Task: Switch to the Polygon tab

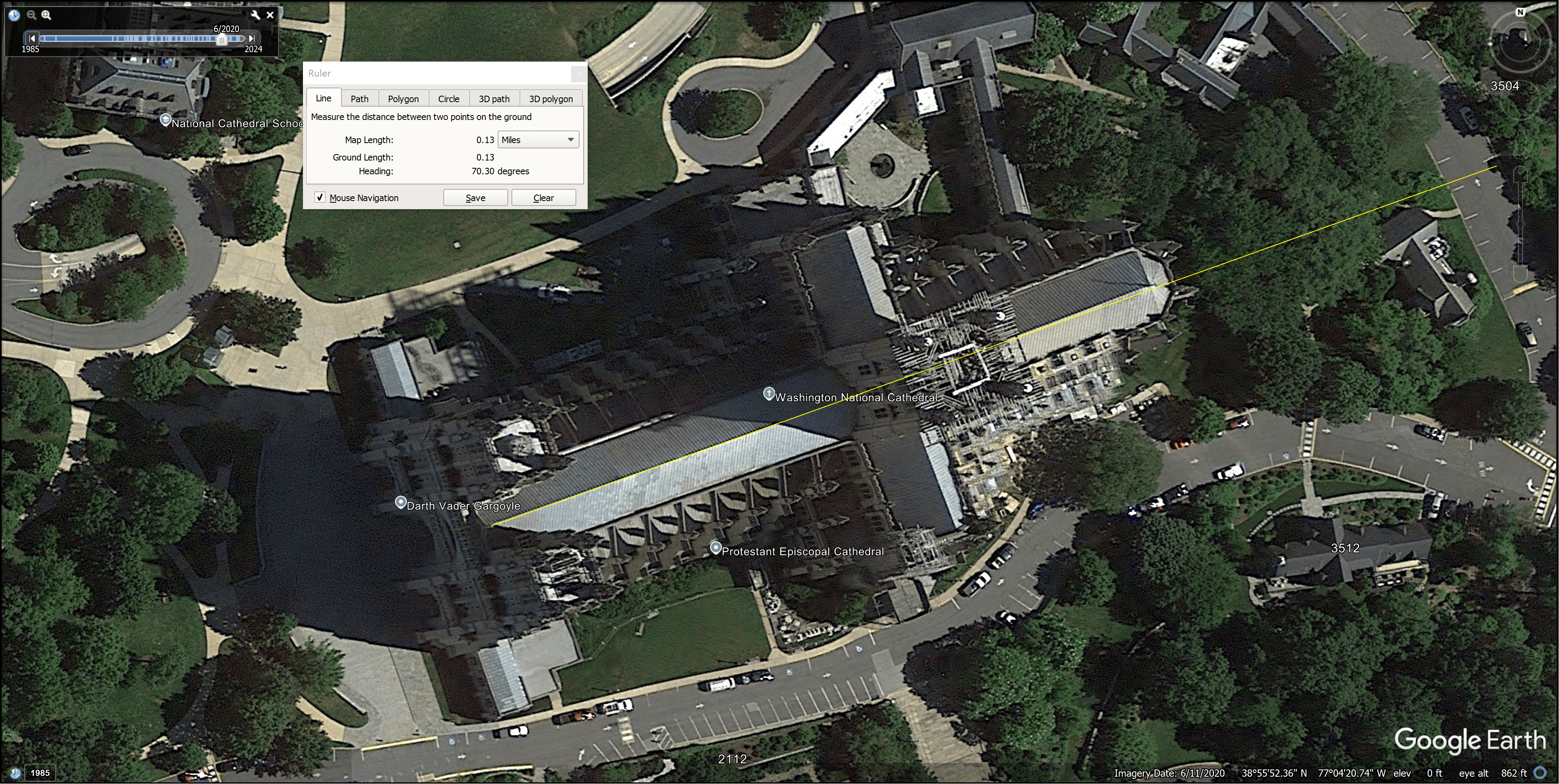Action: [403, 99]
